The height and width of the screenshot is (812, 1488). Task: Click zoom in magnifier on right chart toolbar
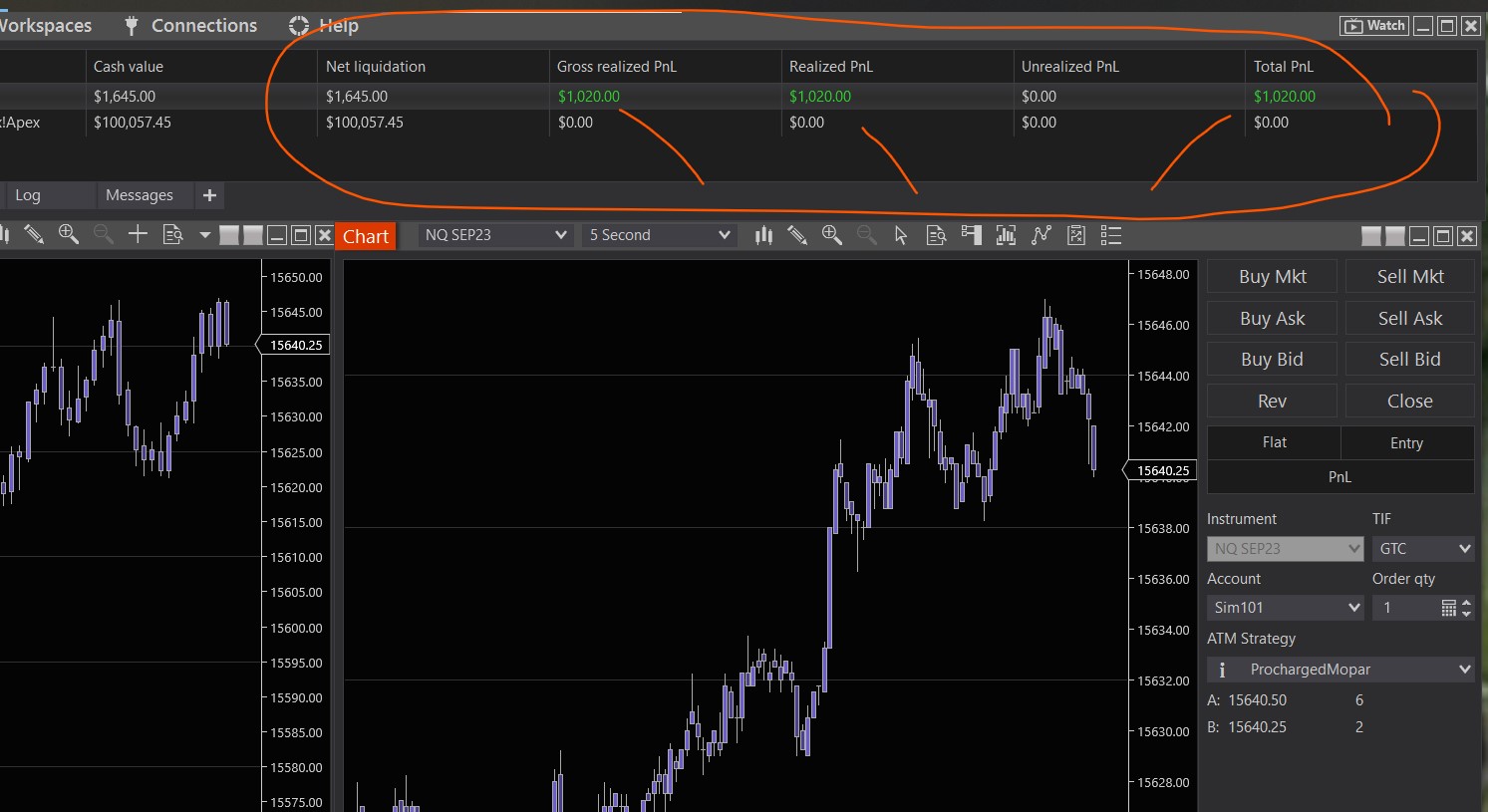pos(831,235)
